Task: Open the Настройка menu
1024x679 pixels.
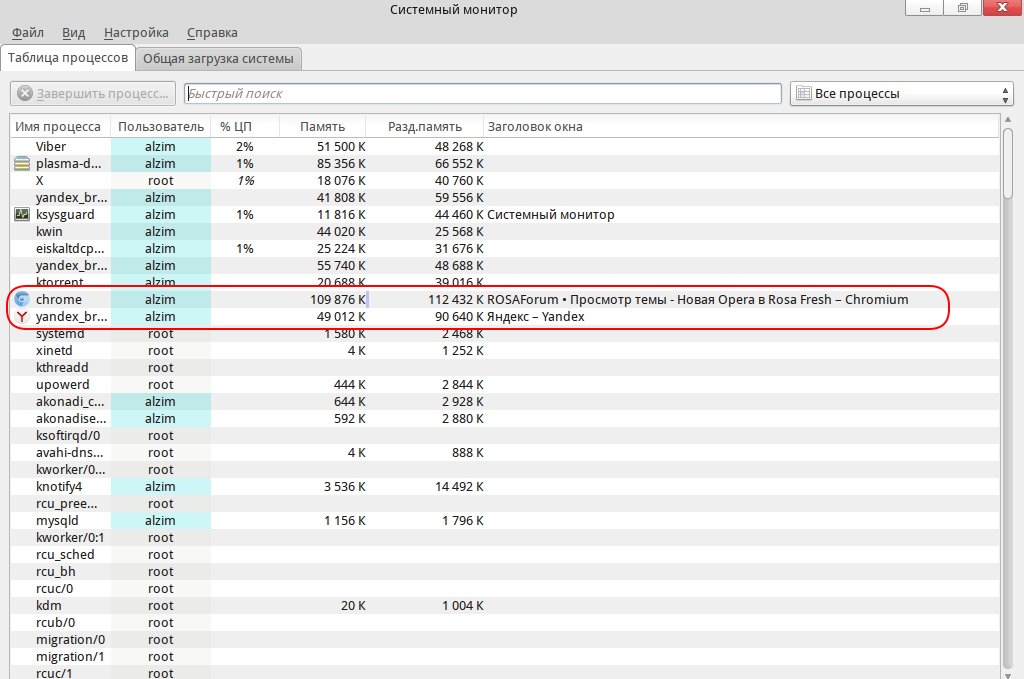Action: point(136,33)
